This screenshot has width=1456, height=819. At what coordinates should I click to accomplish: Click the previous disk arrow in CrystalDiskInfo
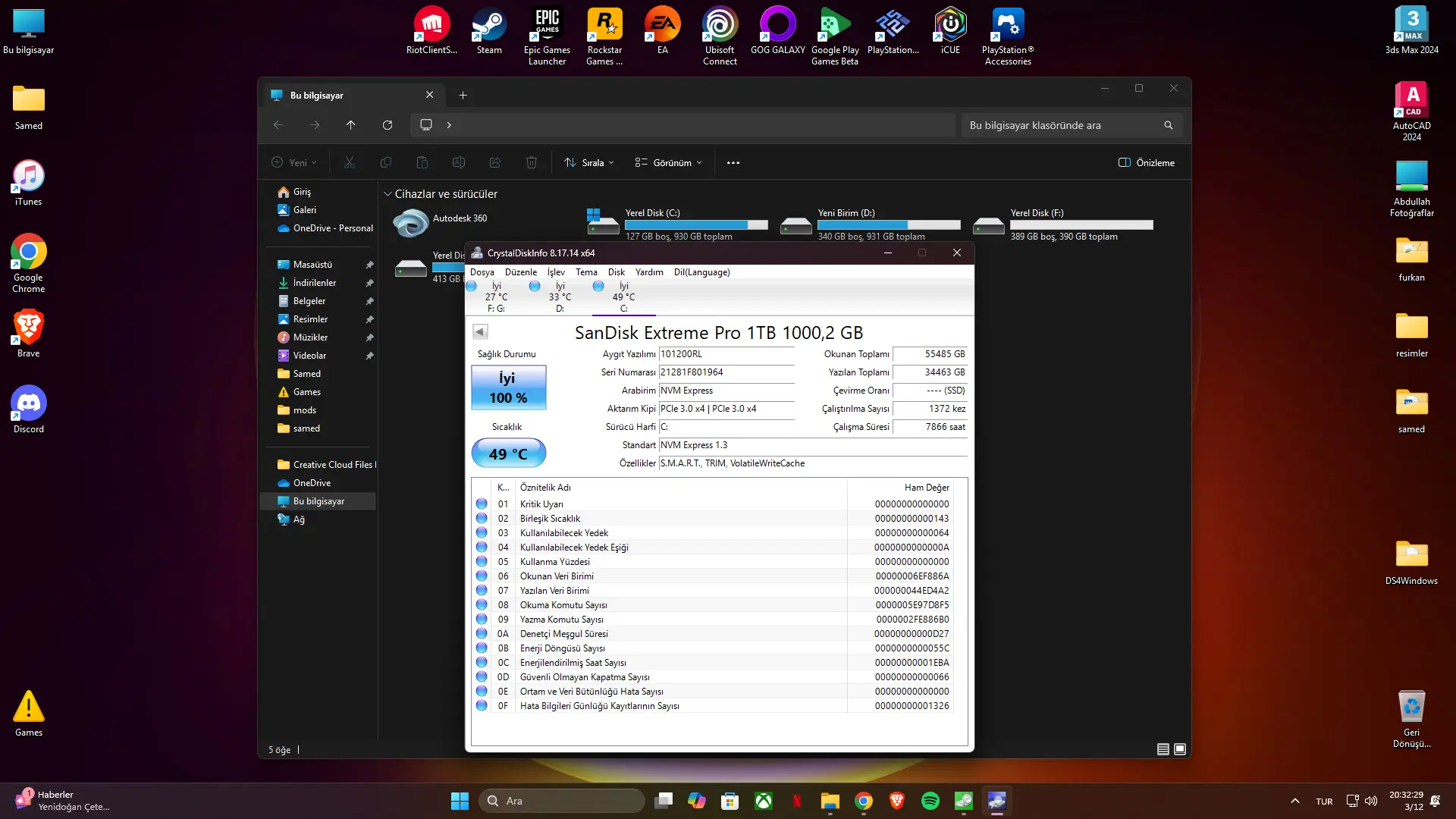coord(480,331)
